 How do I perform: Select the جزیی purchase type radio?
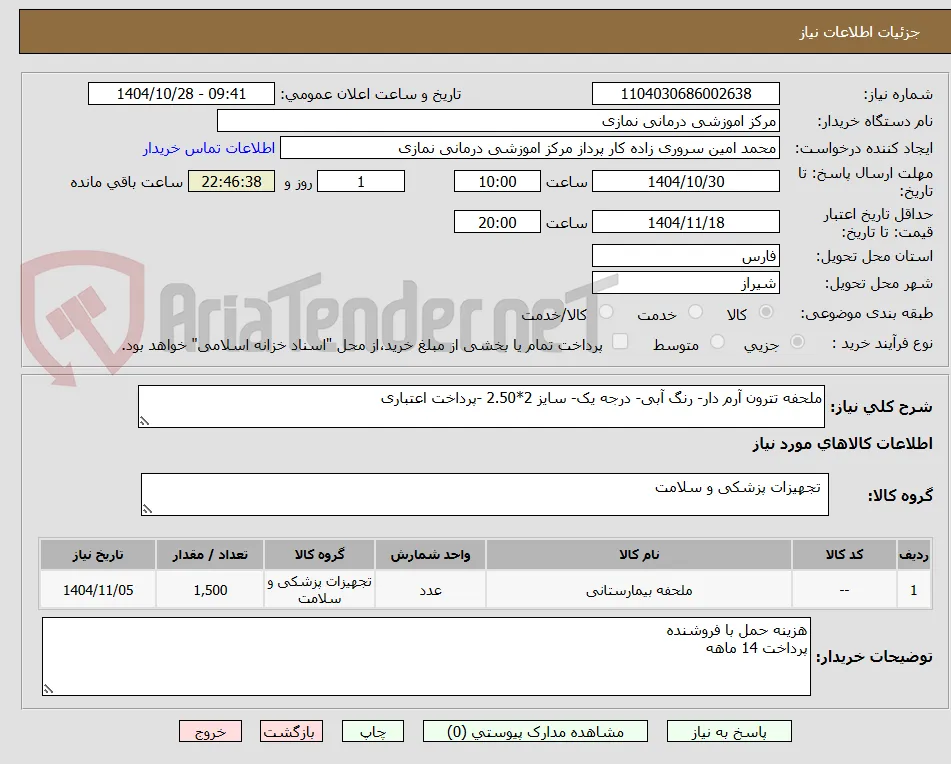(x=798, y=342)
